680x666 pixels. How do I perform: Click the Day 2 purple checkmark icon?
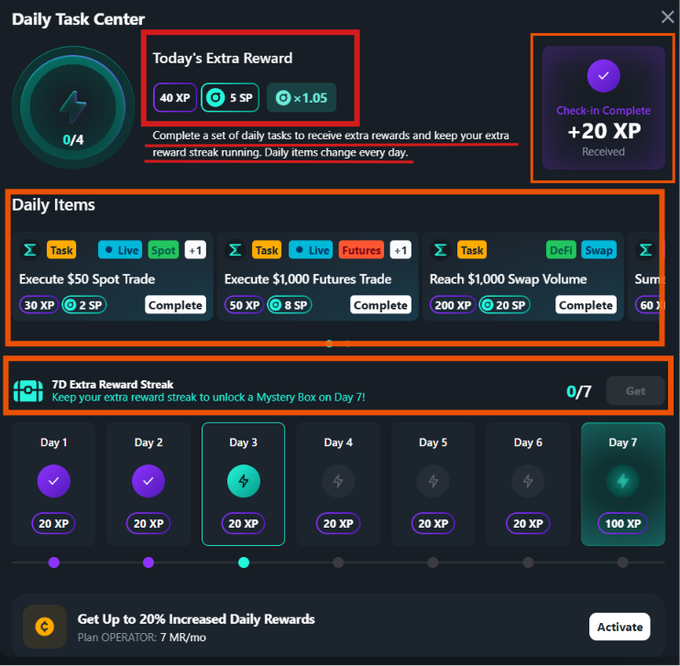coord(148,481)
